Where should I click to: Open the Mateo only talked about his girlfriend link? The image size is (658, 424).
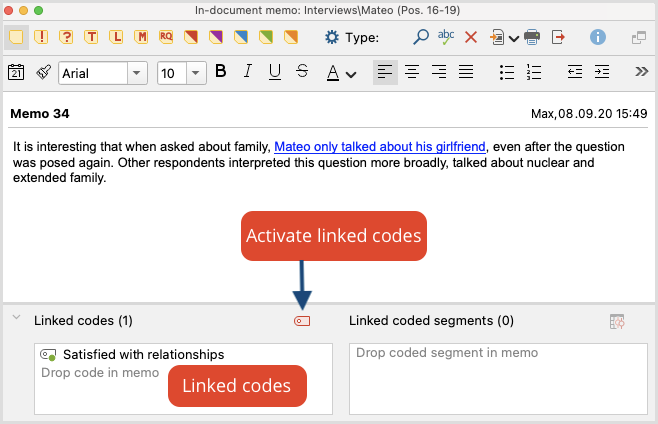(380, 147)
